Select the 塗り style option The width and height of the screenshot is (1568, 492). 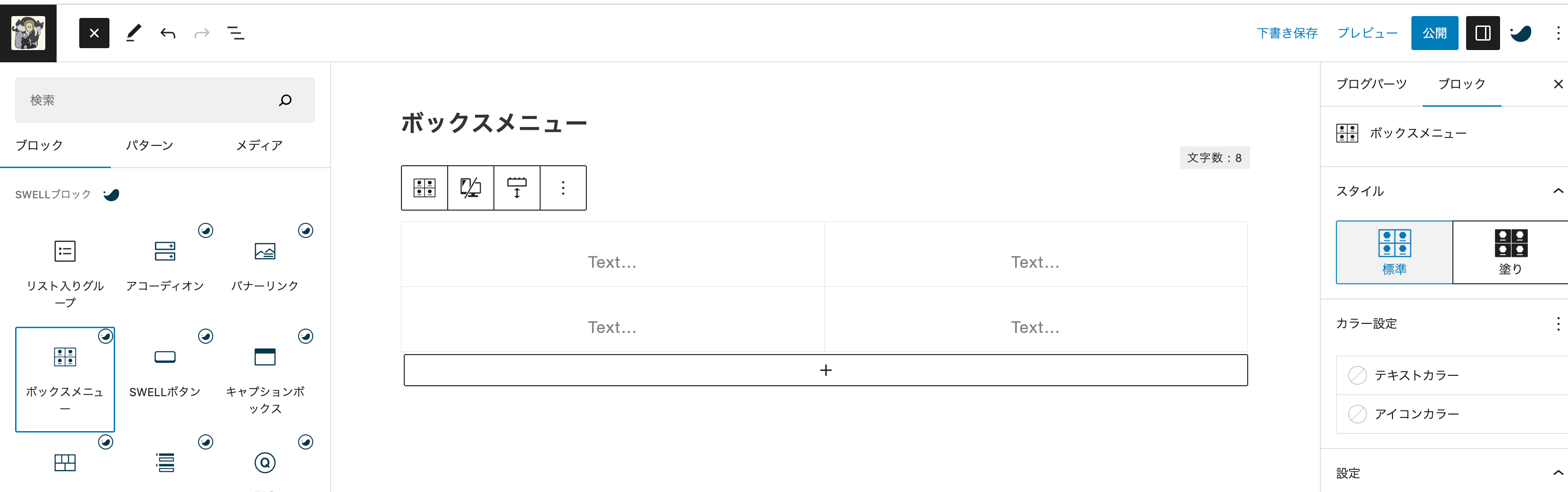(x=1510, y=252)
